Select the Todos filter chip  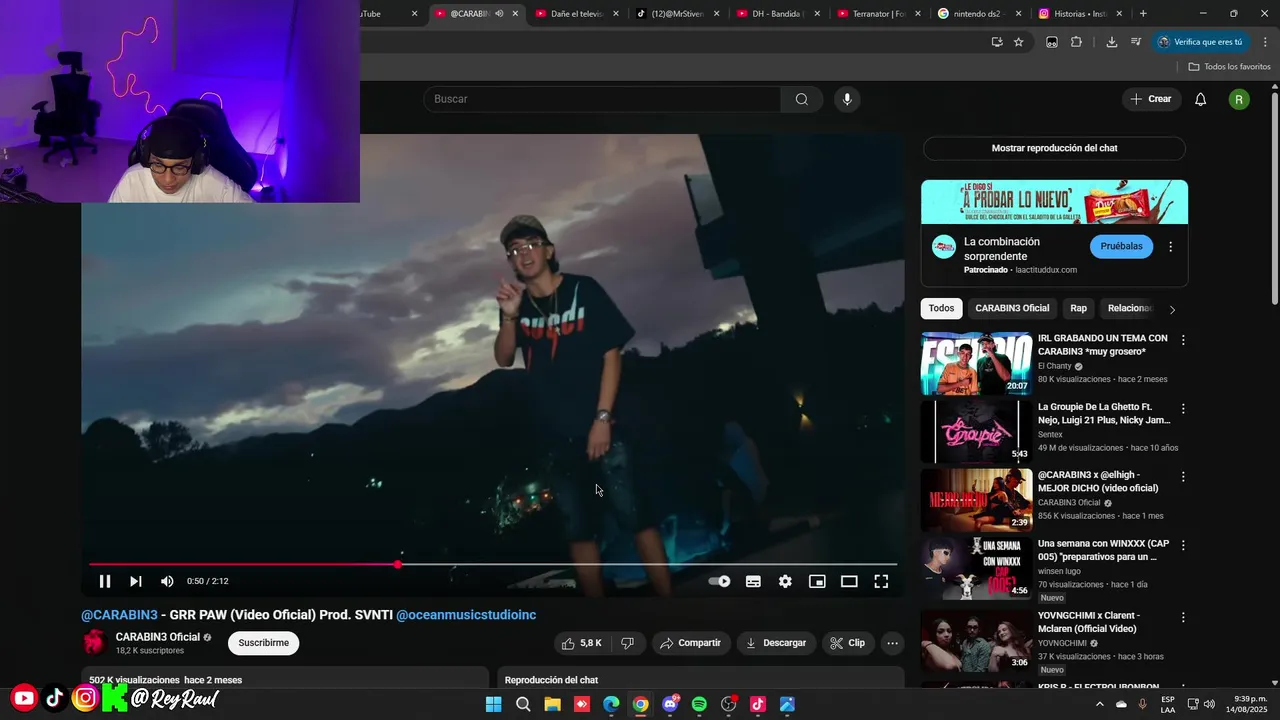pyautogui.click(x=941, y=308)
